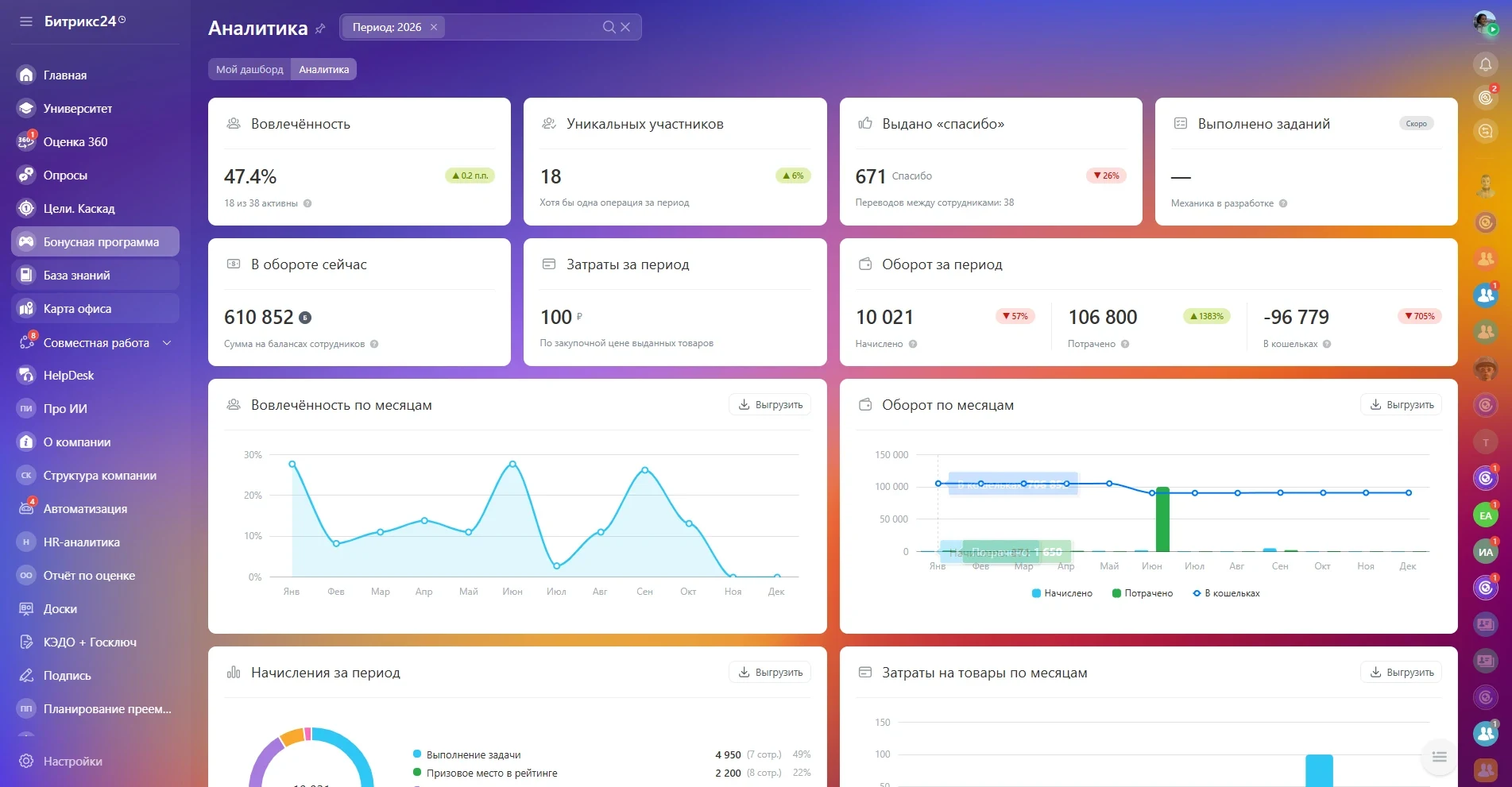
Task: Click help icon next to '18 из 38 активны'
Action: pyautogui.click(x=307, y=203)
